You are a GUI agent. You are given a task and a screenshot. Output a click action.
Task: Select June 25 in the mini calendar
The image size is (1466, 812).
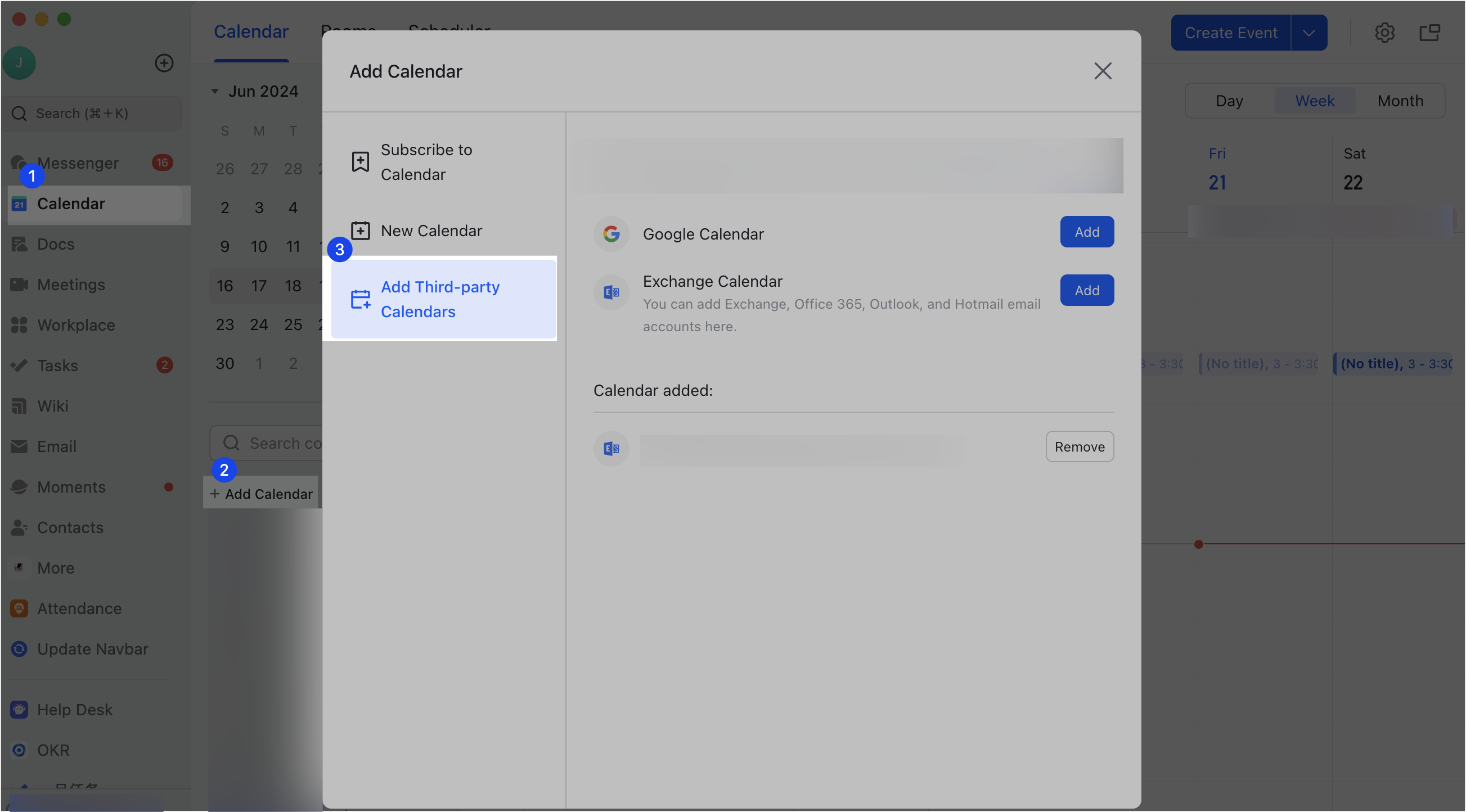[x=293, y=324]
